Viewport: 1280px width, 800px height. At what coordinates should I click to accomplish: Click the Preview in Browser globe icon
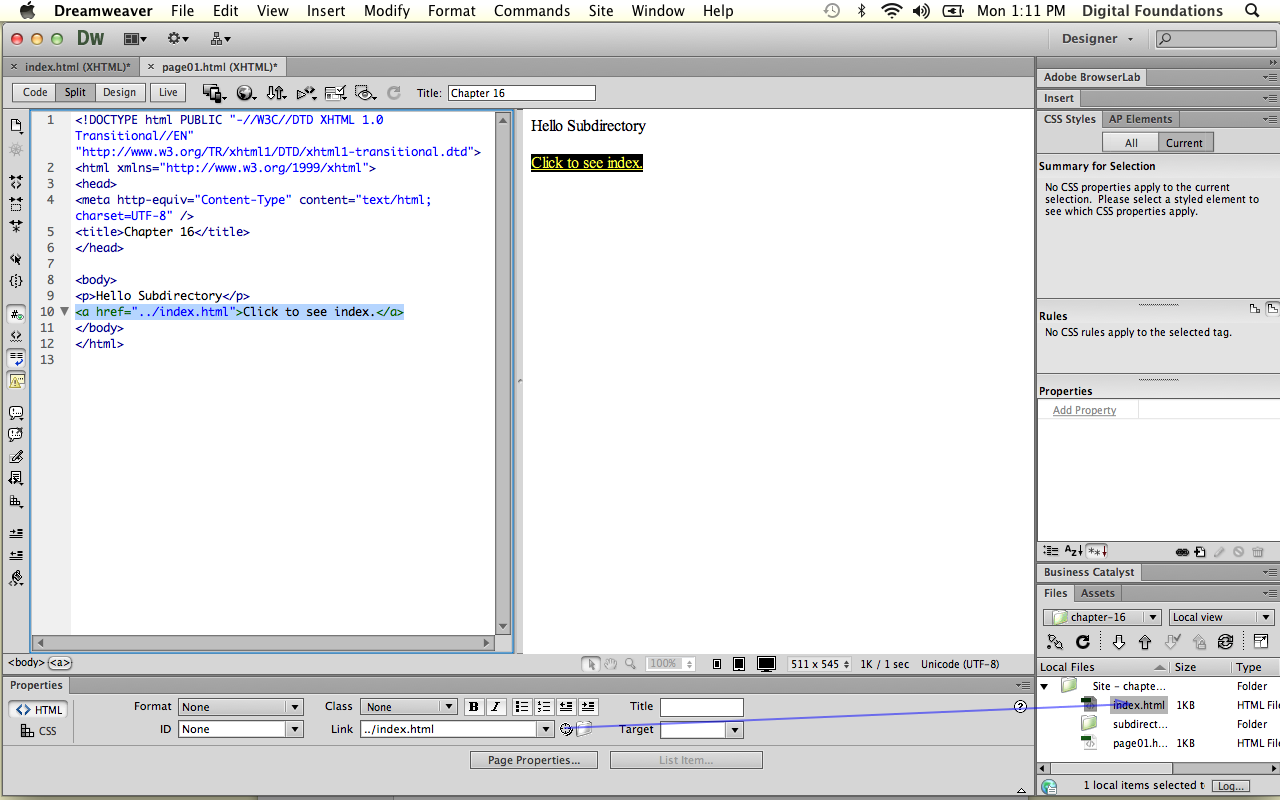246,92
